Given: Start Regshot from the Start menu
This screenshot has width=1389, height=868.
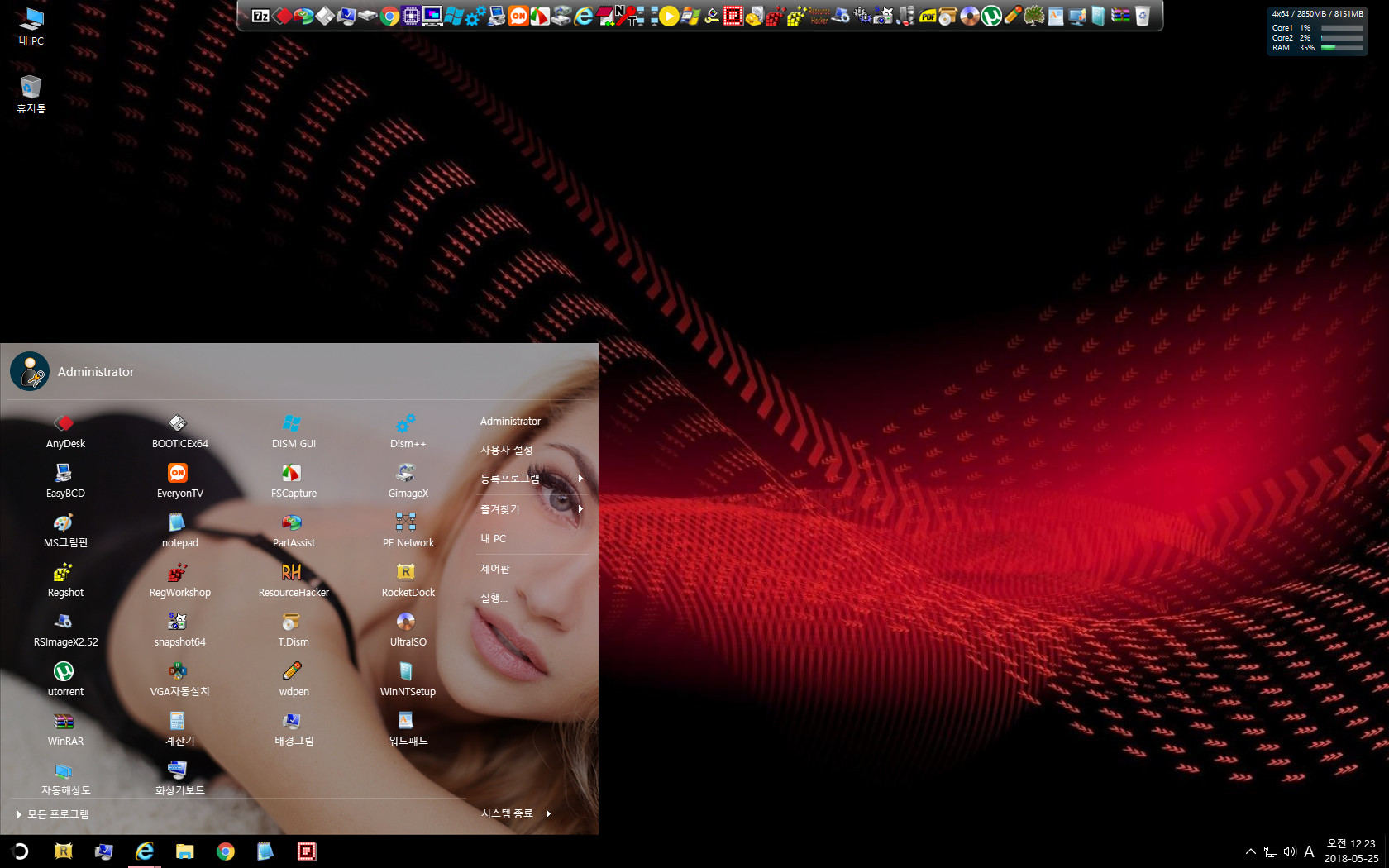Looking at the screenshot, I should click(65, 580).
